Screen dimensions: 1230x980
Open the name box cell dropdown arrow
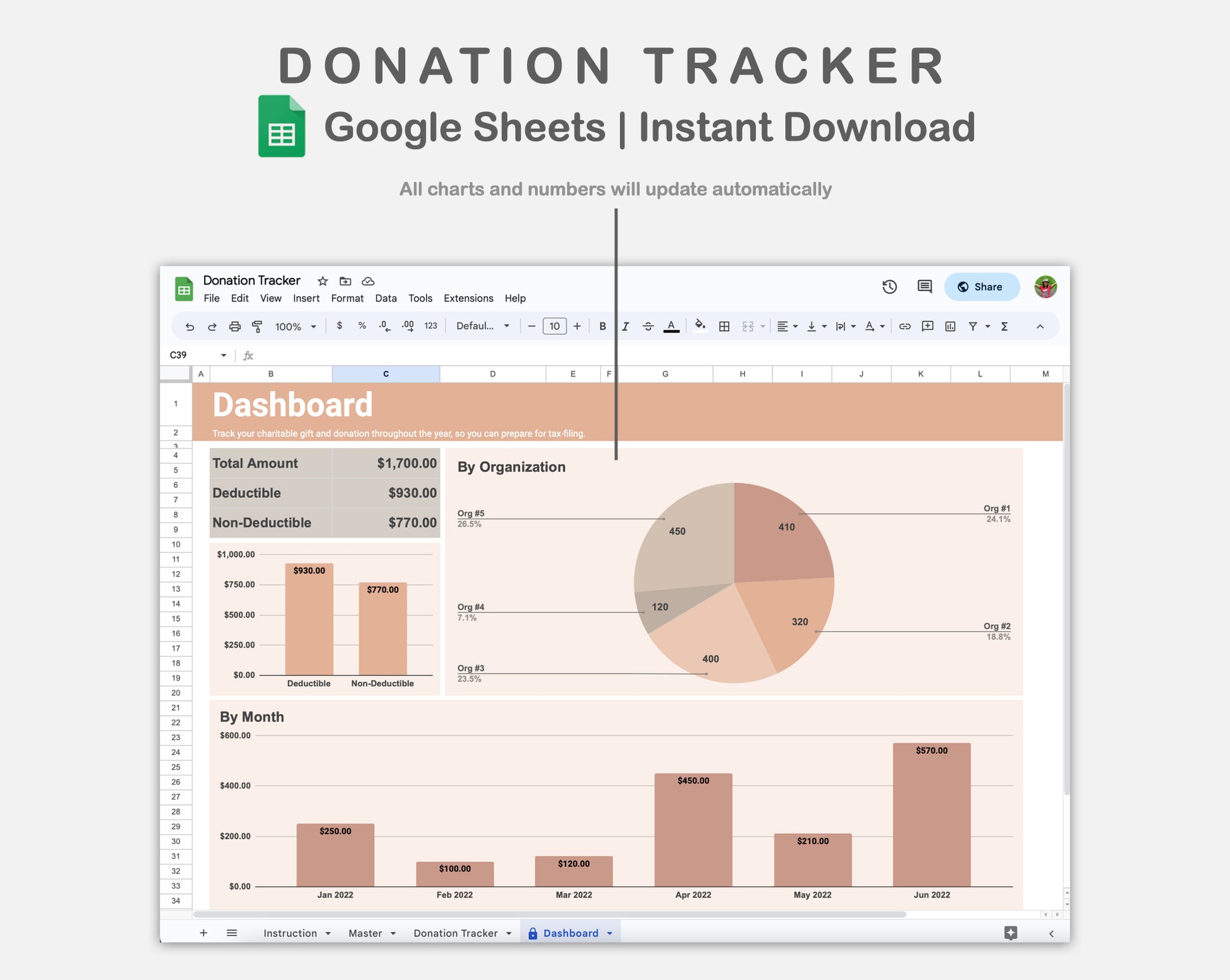click(223, 355)
